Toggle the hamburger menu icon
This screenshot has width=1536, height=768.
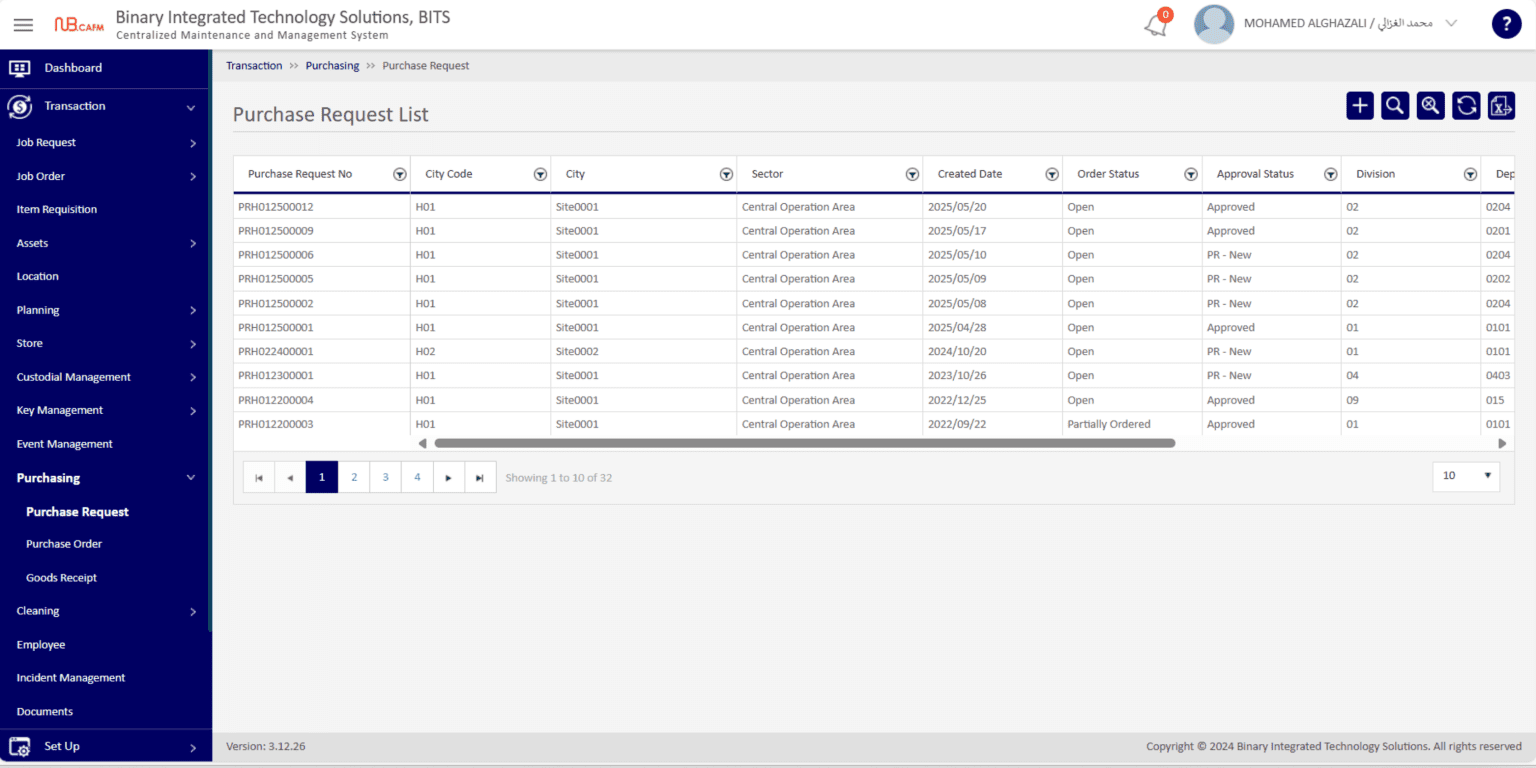pyautogui.click(x=23, y=25)
